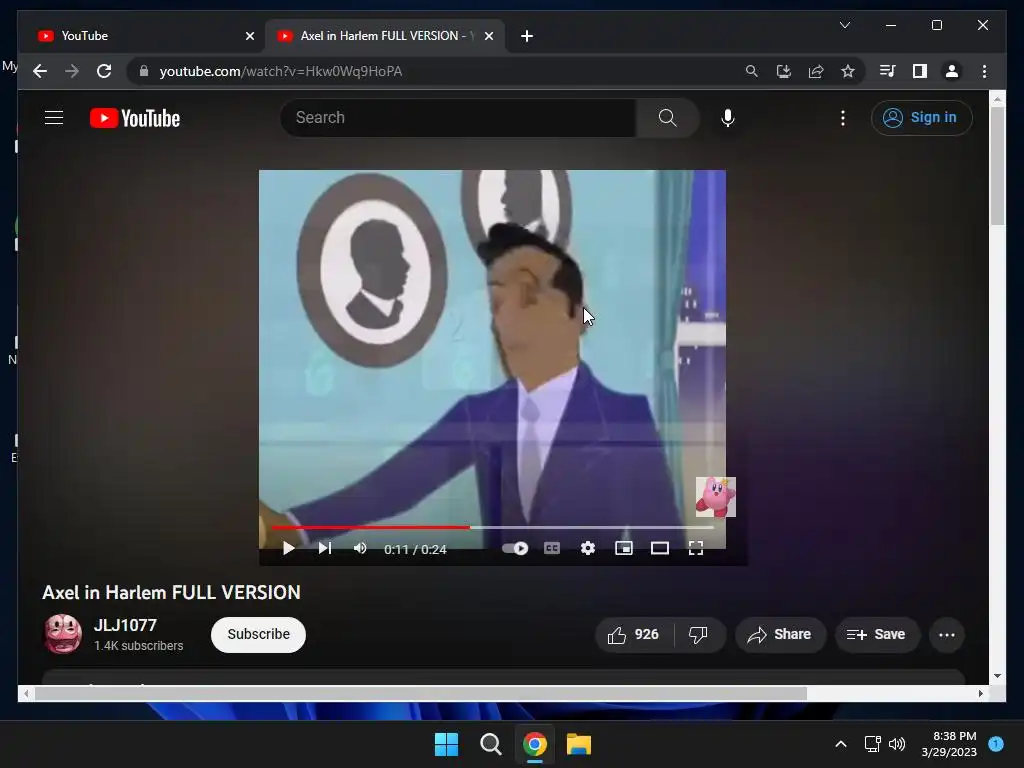Share this page icon in address bar
Viewport: 1024px width, 768px height.
(x=816, y=71)
